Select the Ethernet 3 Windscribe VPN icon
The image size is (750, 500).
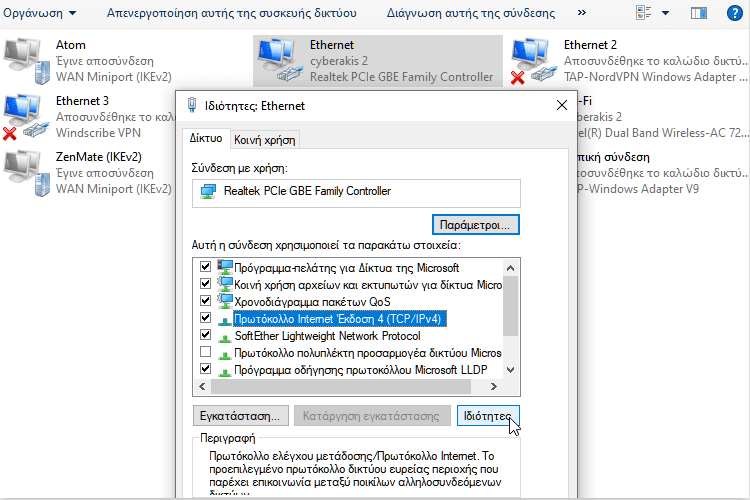coord(26,117)
